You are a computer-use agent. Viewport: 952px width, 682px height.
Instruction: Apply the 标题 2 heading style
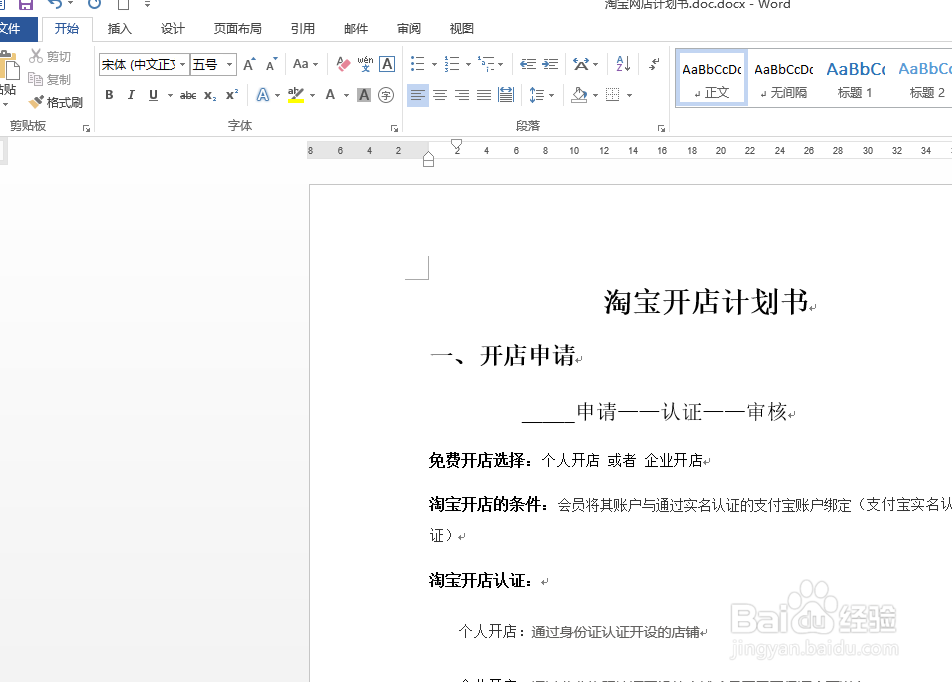(x=926, y=78)
